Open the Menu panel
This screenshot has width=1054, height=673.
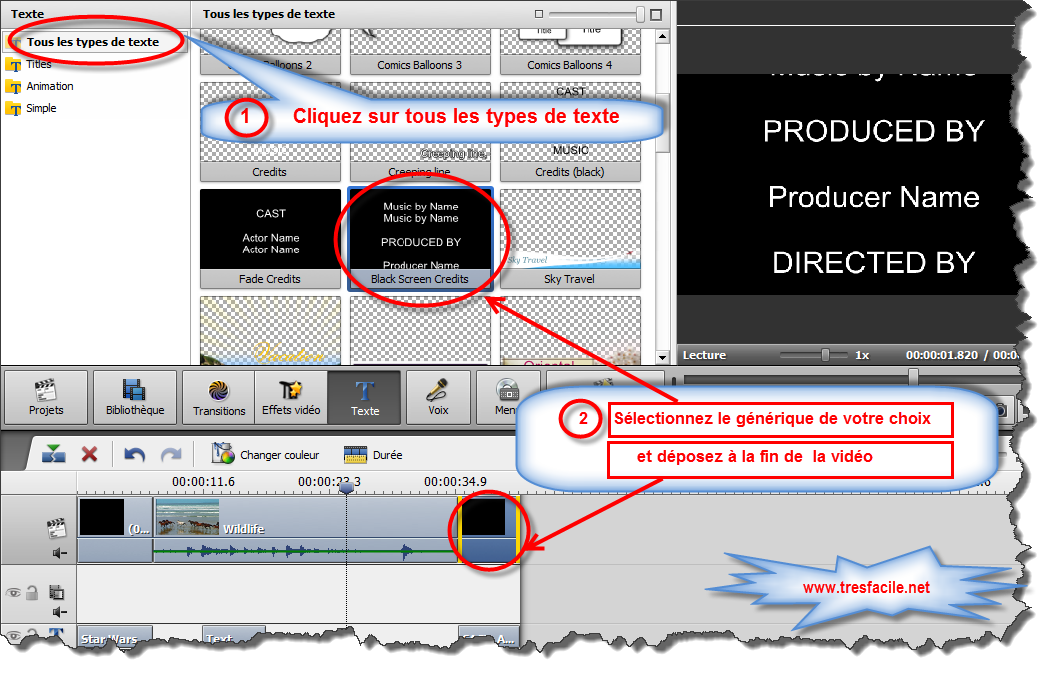[508, 397]
